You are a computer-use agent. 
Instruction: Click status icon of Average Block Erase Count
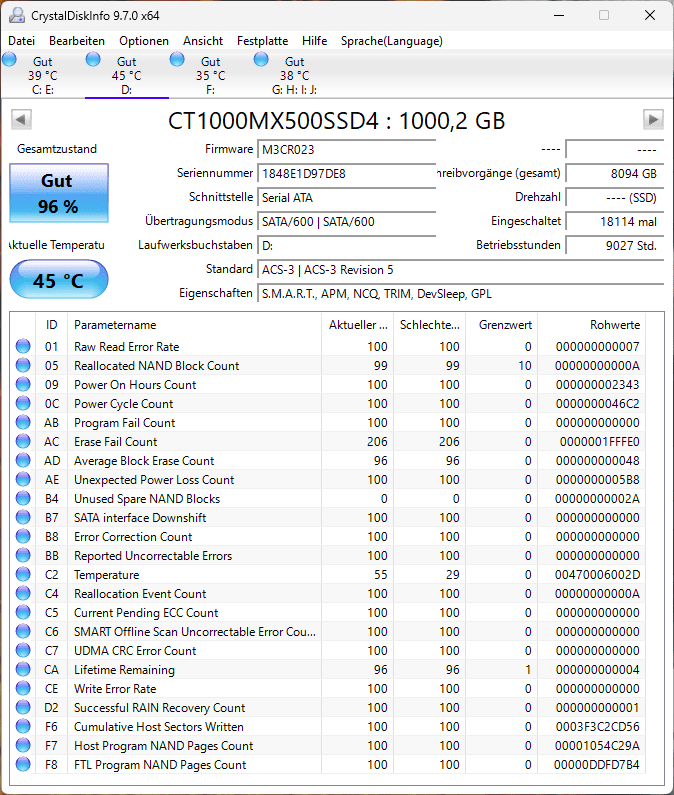tap(23, 460)
